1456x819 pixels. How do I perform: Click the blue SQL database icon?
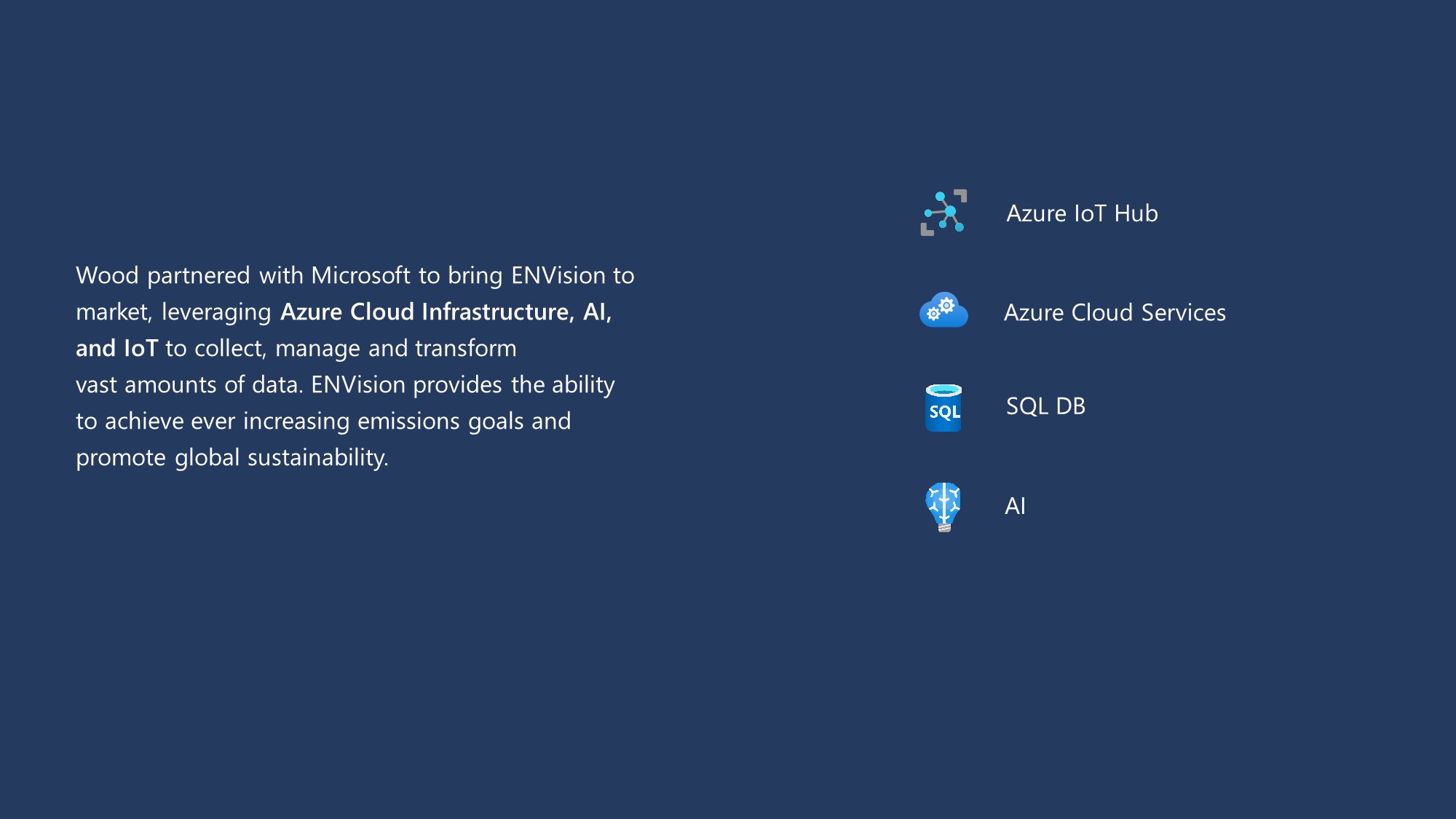tap(943, 408)
